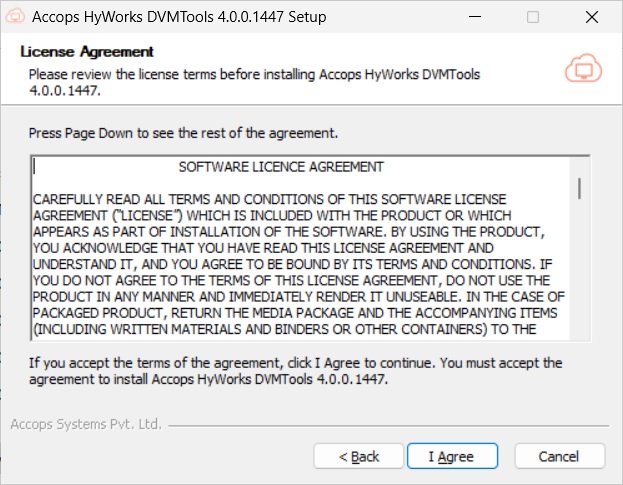Click the Press Page Down instruction text
The width and height of the screenshot is (623, 485).
click(184, 133)
